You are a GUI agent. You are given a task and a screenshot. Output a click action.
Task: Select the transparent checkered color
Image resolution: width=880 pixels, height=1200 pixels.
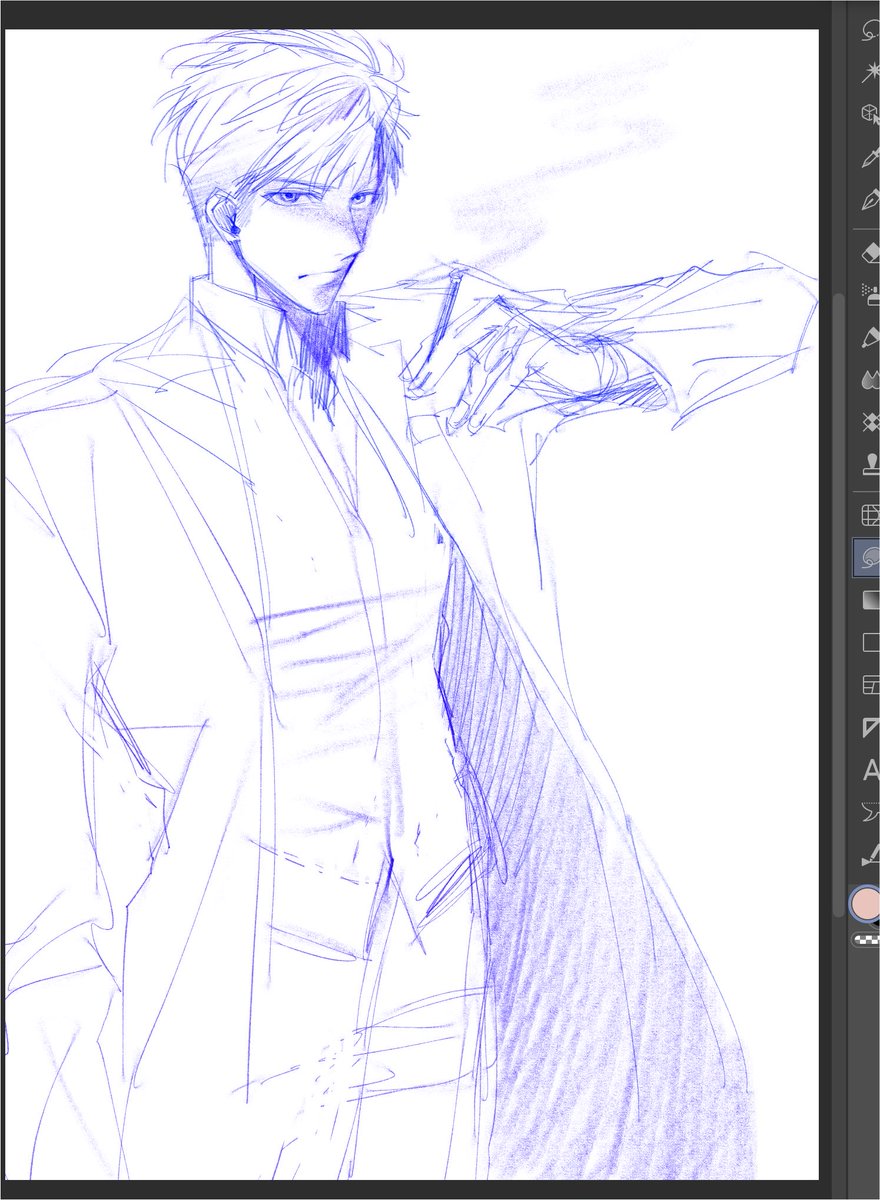click(865, 939)
